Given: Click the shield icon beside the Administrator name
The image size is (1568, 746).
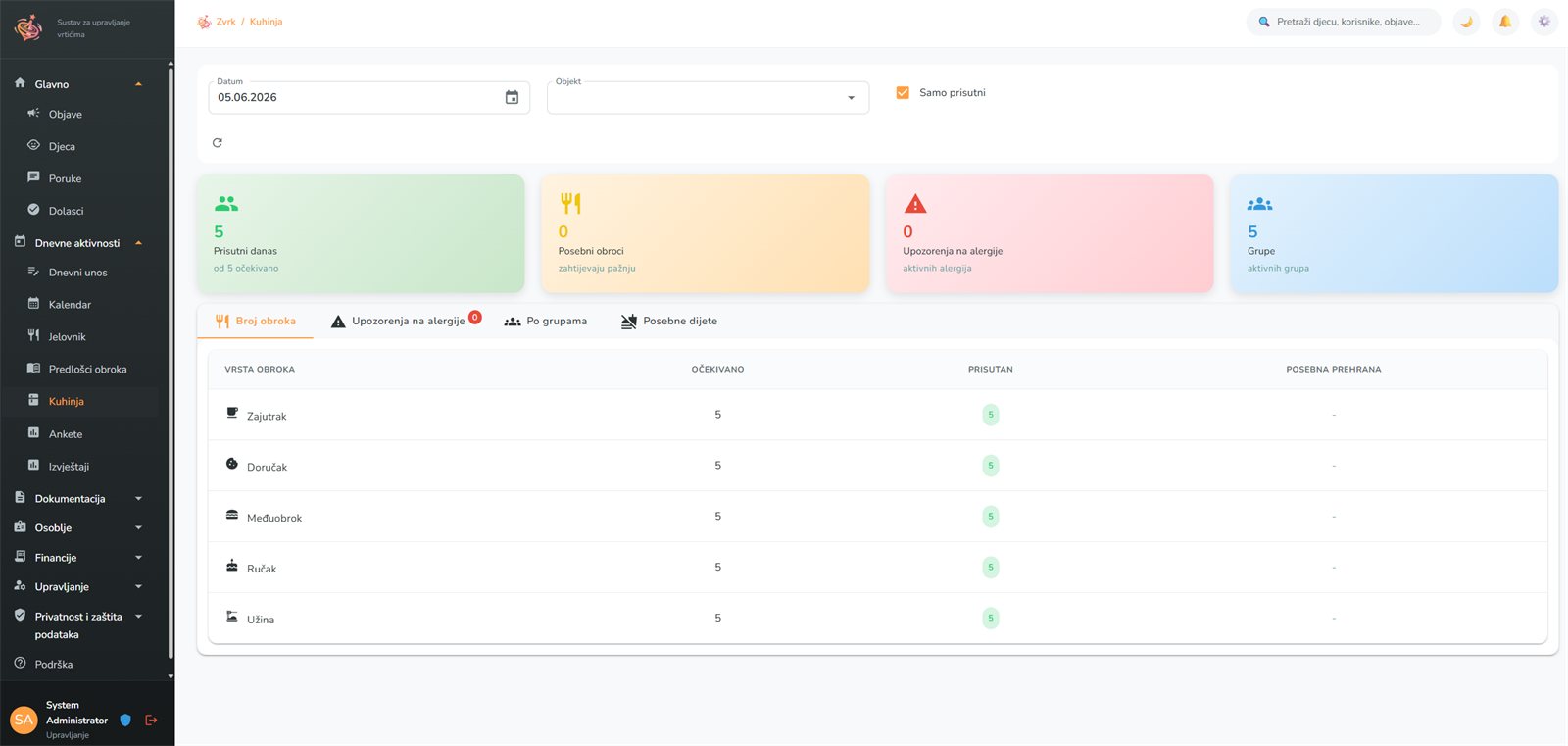Looking at the screenshot, I should tap(125, 721).
